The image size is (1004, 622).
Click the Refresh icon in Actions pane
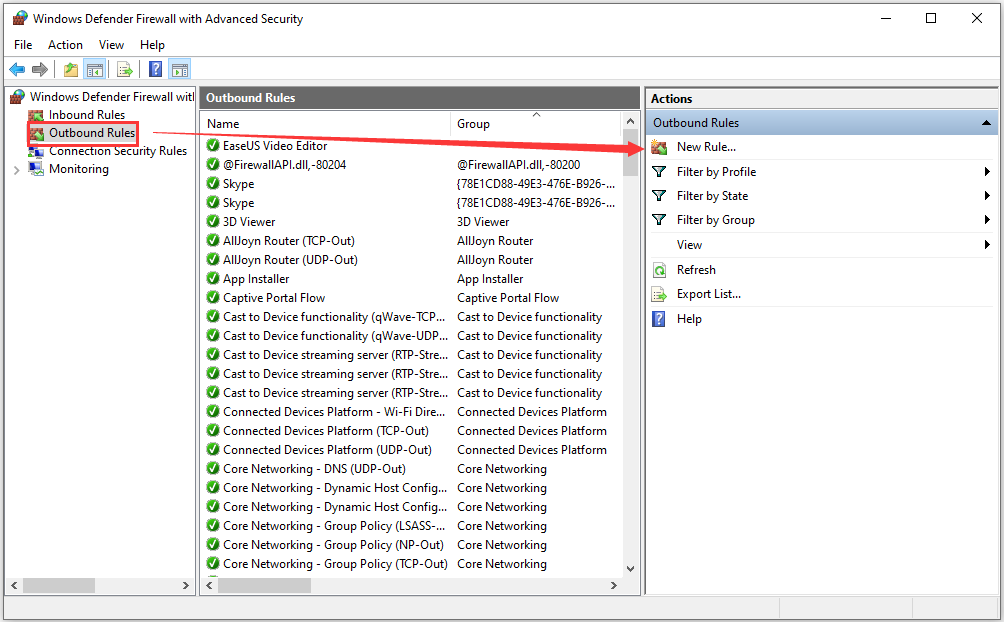coord(659,270)
